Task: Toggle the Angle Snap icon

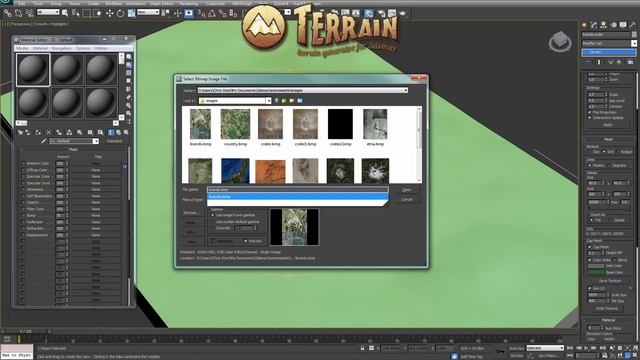Action: click(x=211, y=13)
